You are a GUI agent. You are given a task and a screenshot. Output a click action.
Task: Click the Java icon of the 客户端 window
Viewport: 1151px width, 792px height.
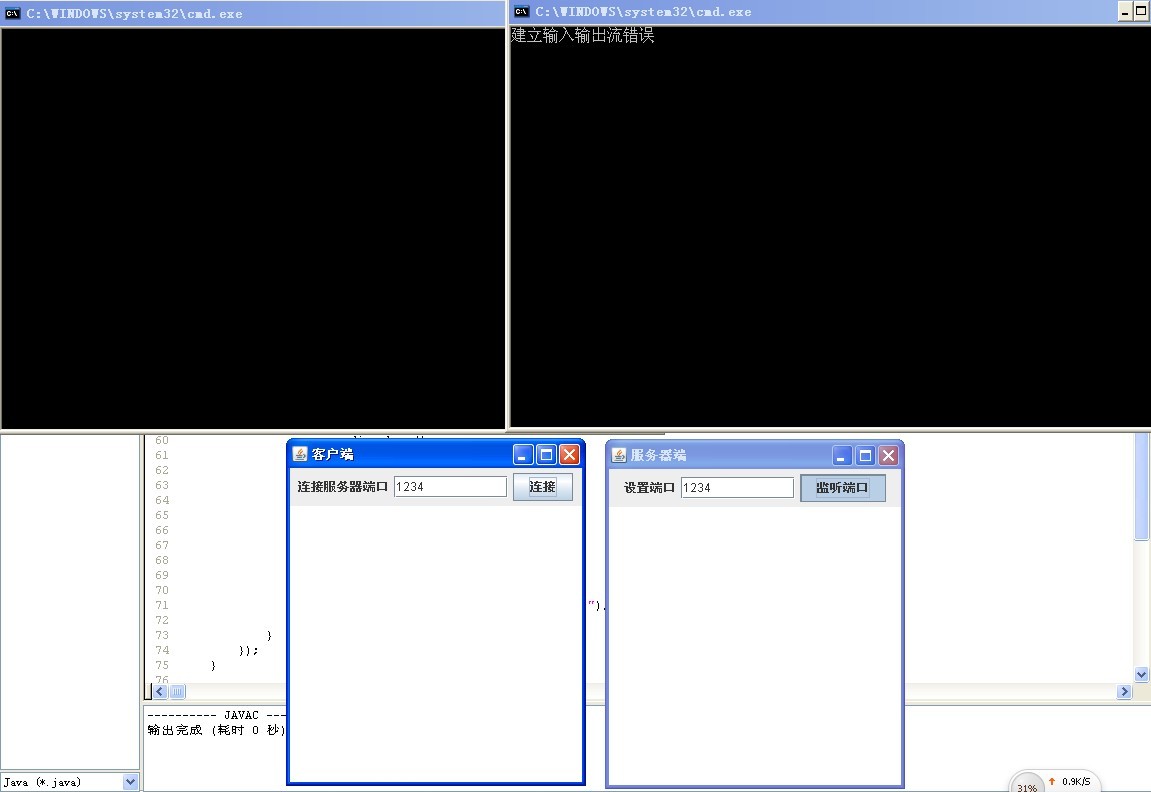300,454
